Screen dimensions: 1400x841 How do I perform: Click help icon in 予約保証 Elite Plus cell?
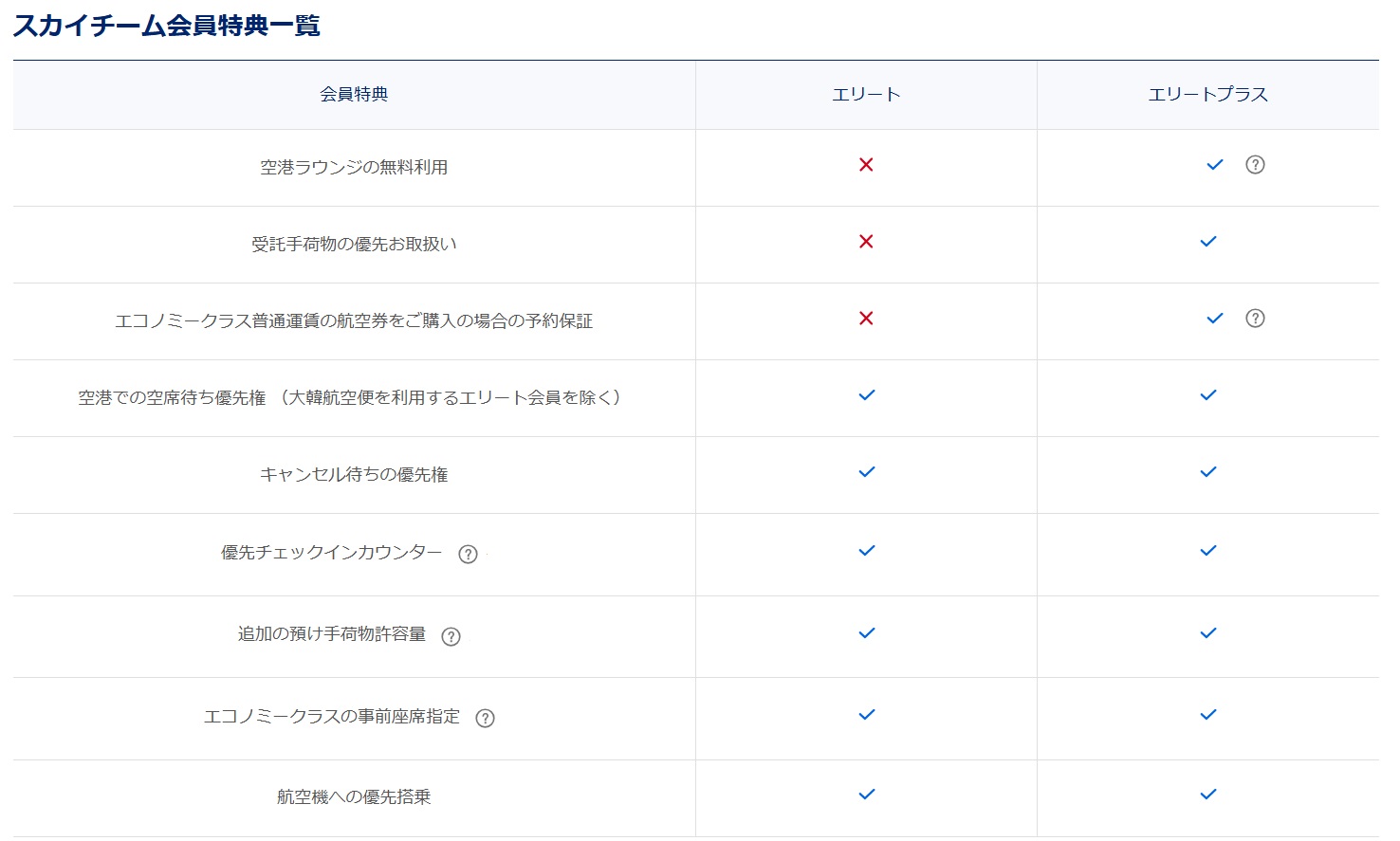pyautogui.click(x=1255, y=319)
